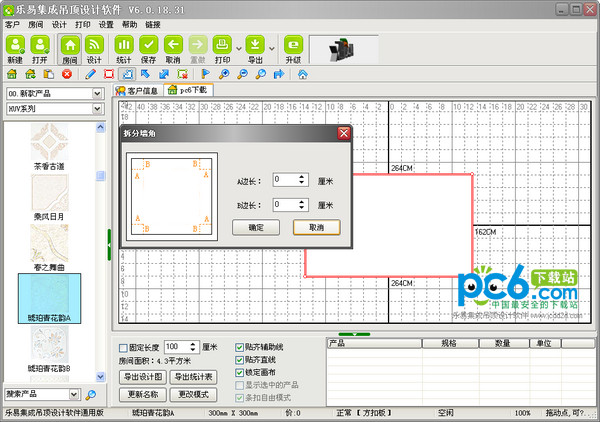Toggle the 贴齐辅助线 checkbox
The height and width of the screenshot is (422, 600).
238,347
